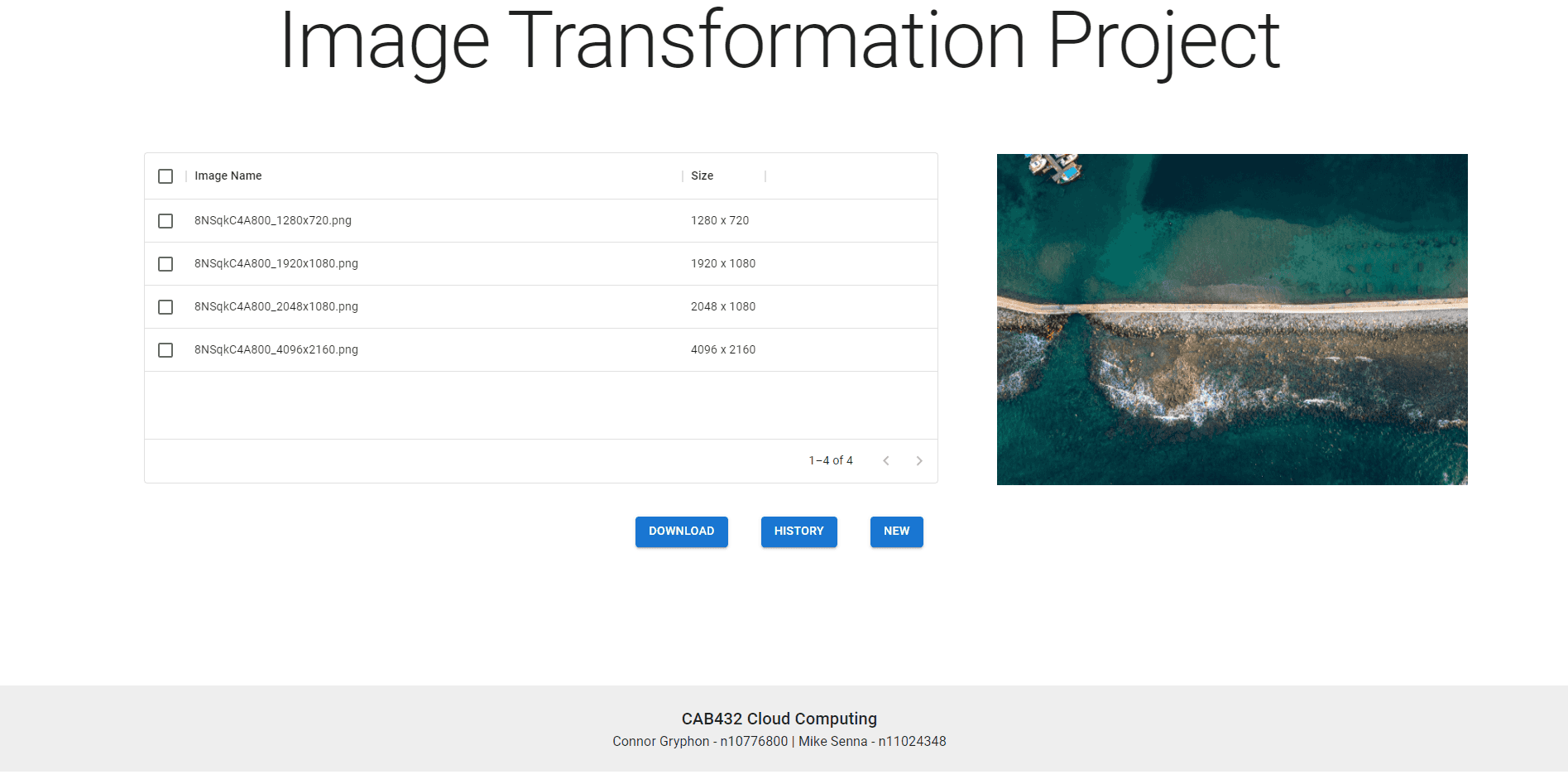1568x784 pixels.
Task: Check the box for 8NSqkC4A800_1920x1080.png
Action: 165,264
